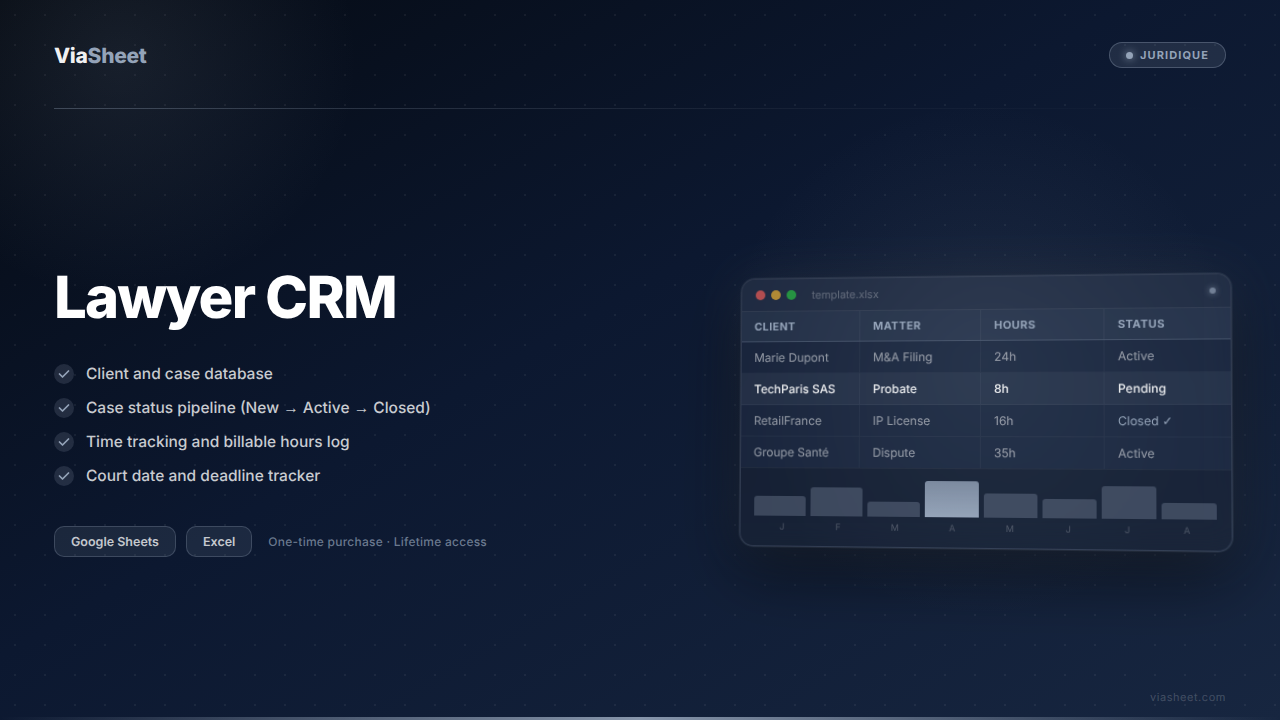This screenshot has height=720, width=1280.
Task: Click the highlighted tallest bar in the chart
Action: point(952,499)
